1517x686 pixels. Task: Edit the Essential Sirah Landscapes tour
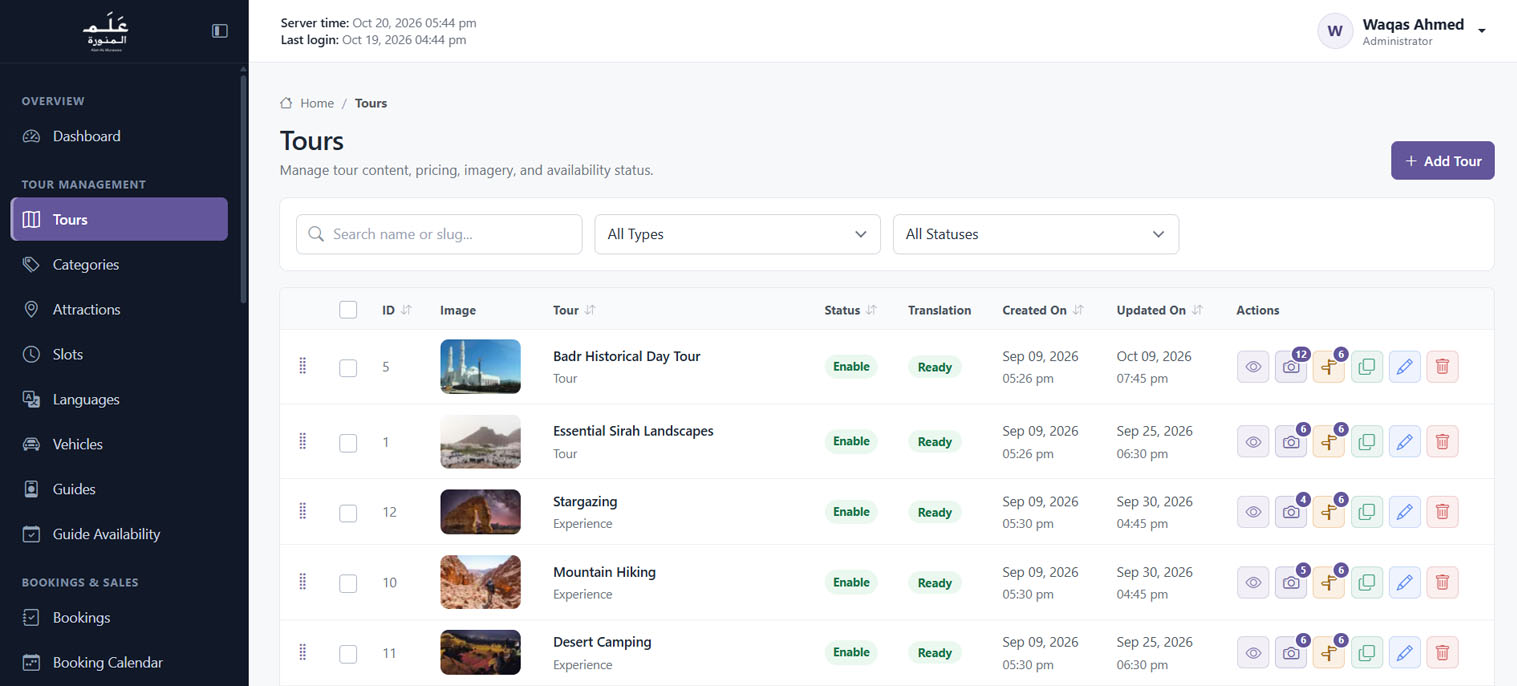tap(1405, 441)
